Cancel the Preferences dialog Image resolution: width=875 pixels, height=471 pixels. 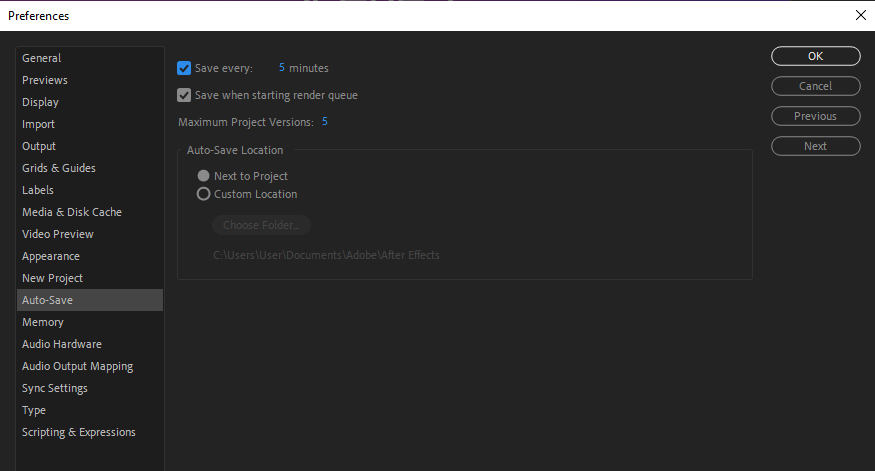coord(815,86)
